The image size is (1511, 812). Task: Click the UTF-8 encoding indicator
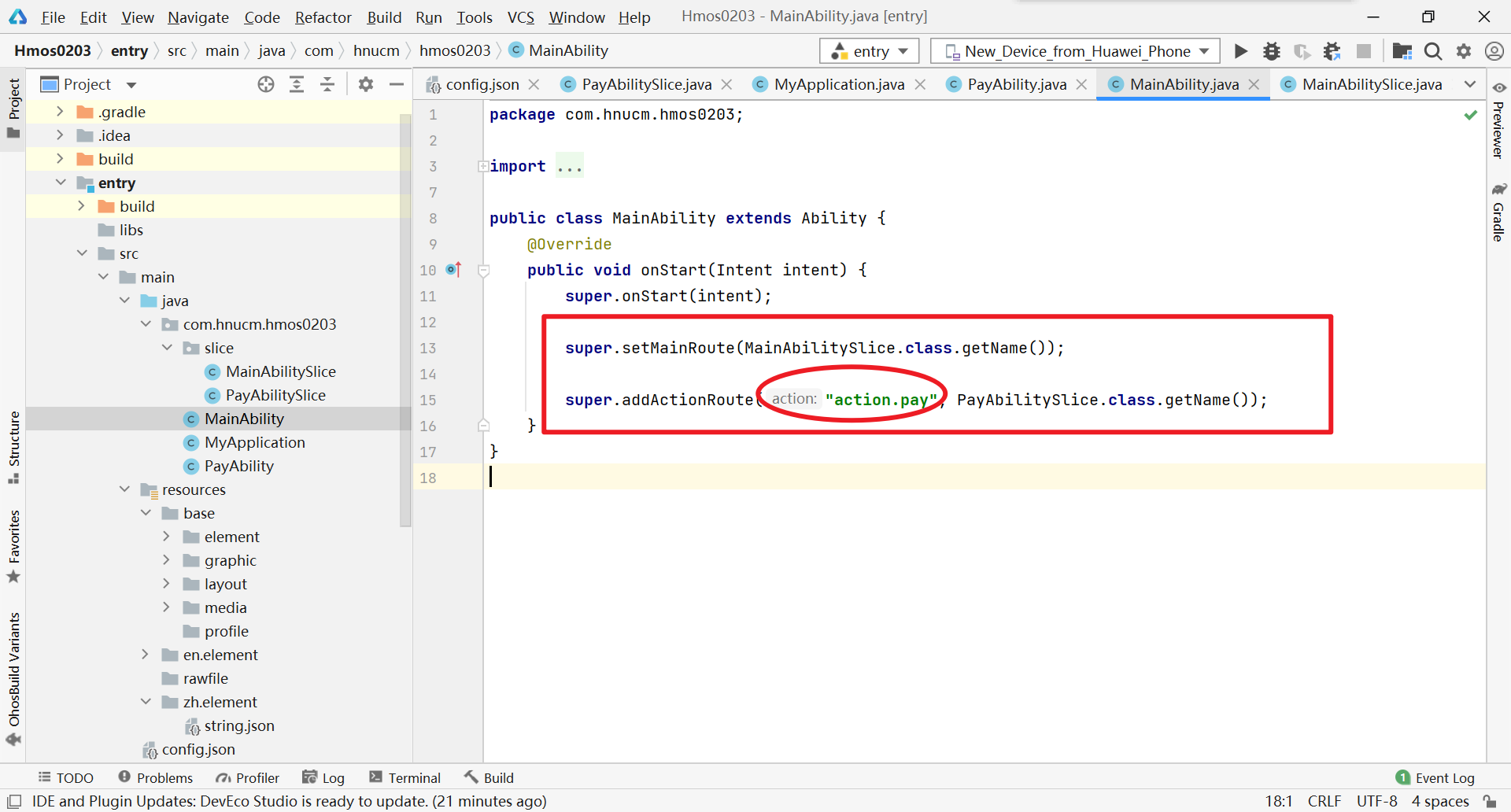click(x=1377, y=801)
